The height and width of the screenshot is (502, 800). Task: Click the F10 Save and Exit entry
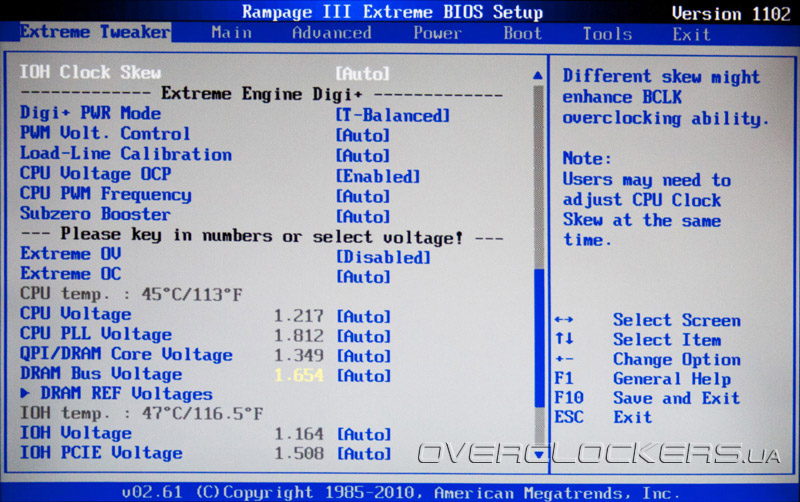tap(647, 398)
